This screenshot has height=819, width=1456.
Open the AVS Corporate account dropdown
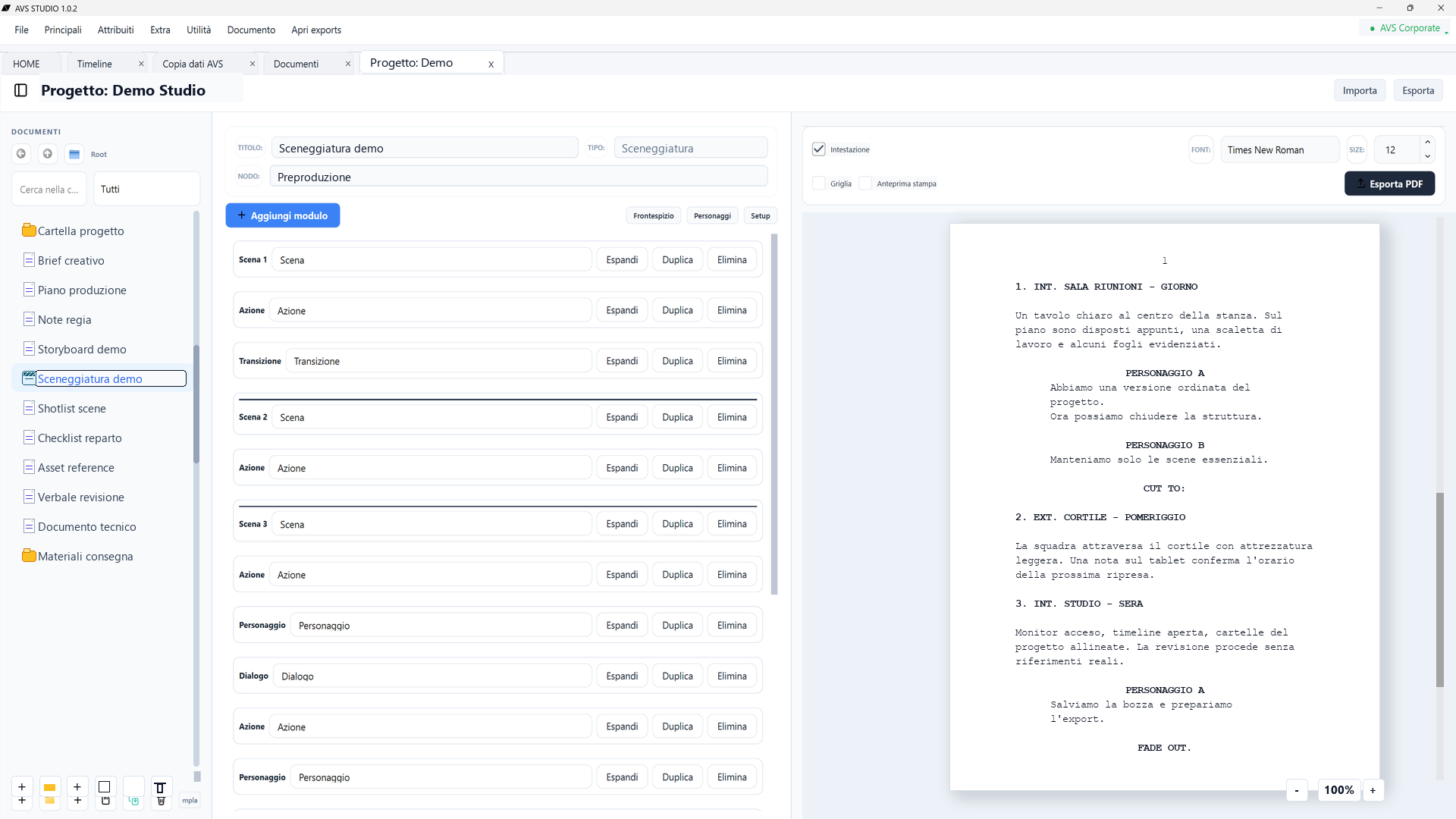1408,28
